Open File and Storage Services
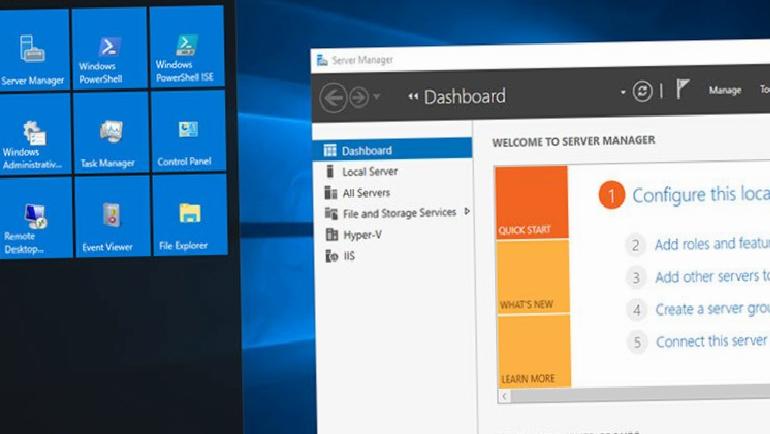Viewport: 770px width, 434px height. tap(399, 214)
